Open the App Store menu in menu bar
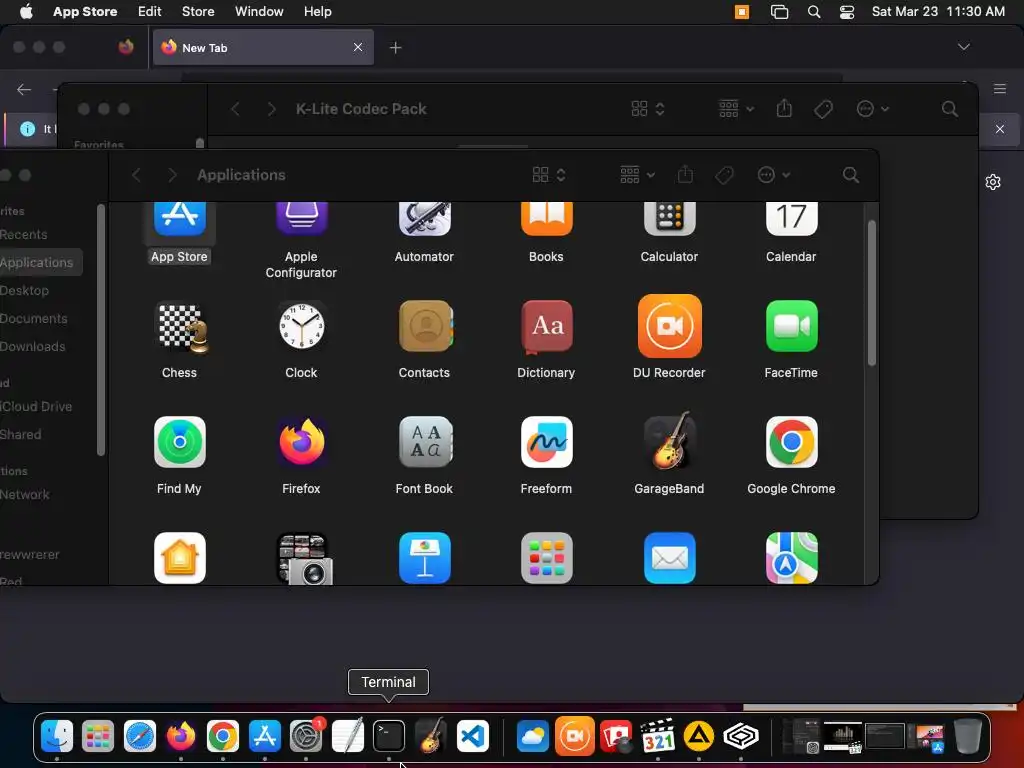Screen dimensions: 1024x768 point(85,12)
